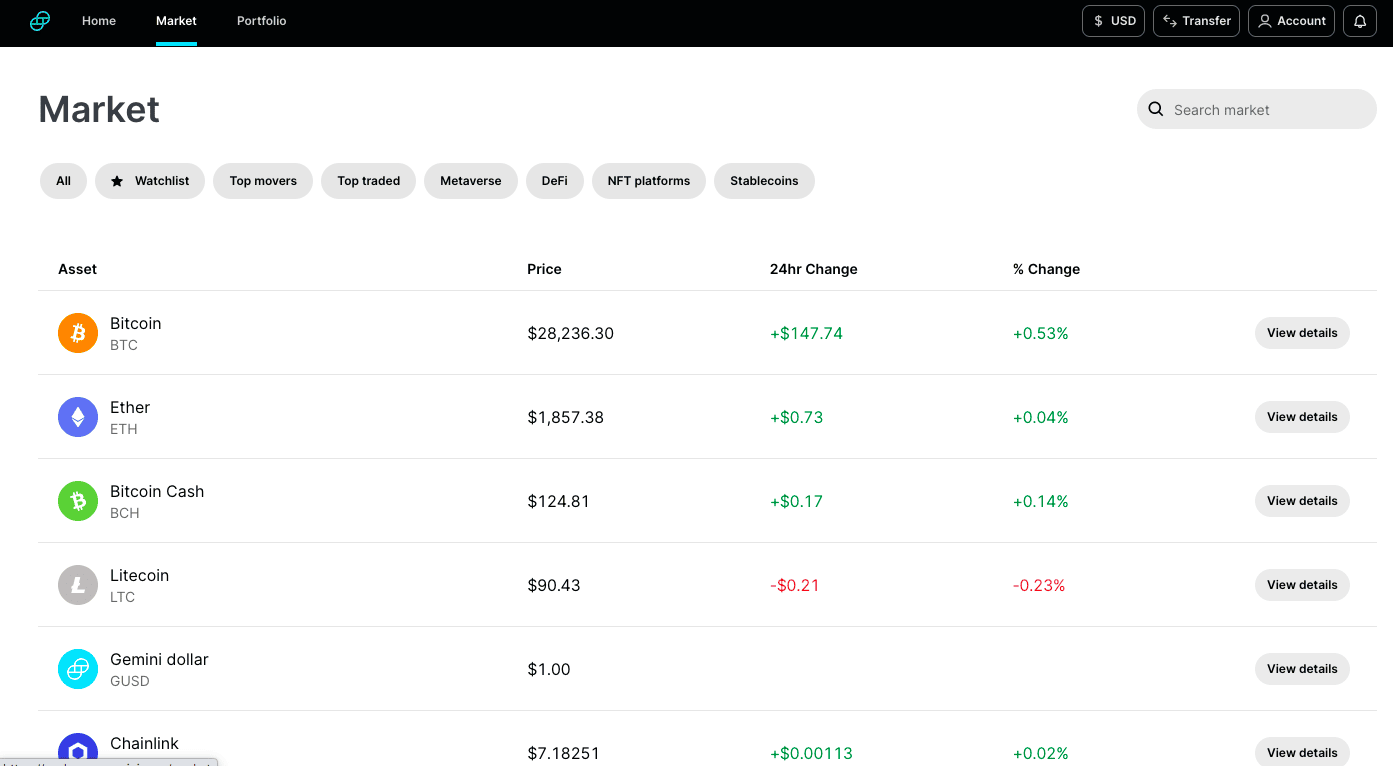Click Litecoin change -$0.21
Viewport: 1393px width, 766px height.
pos(795,585)
